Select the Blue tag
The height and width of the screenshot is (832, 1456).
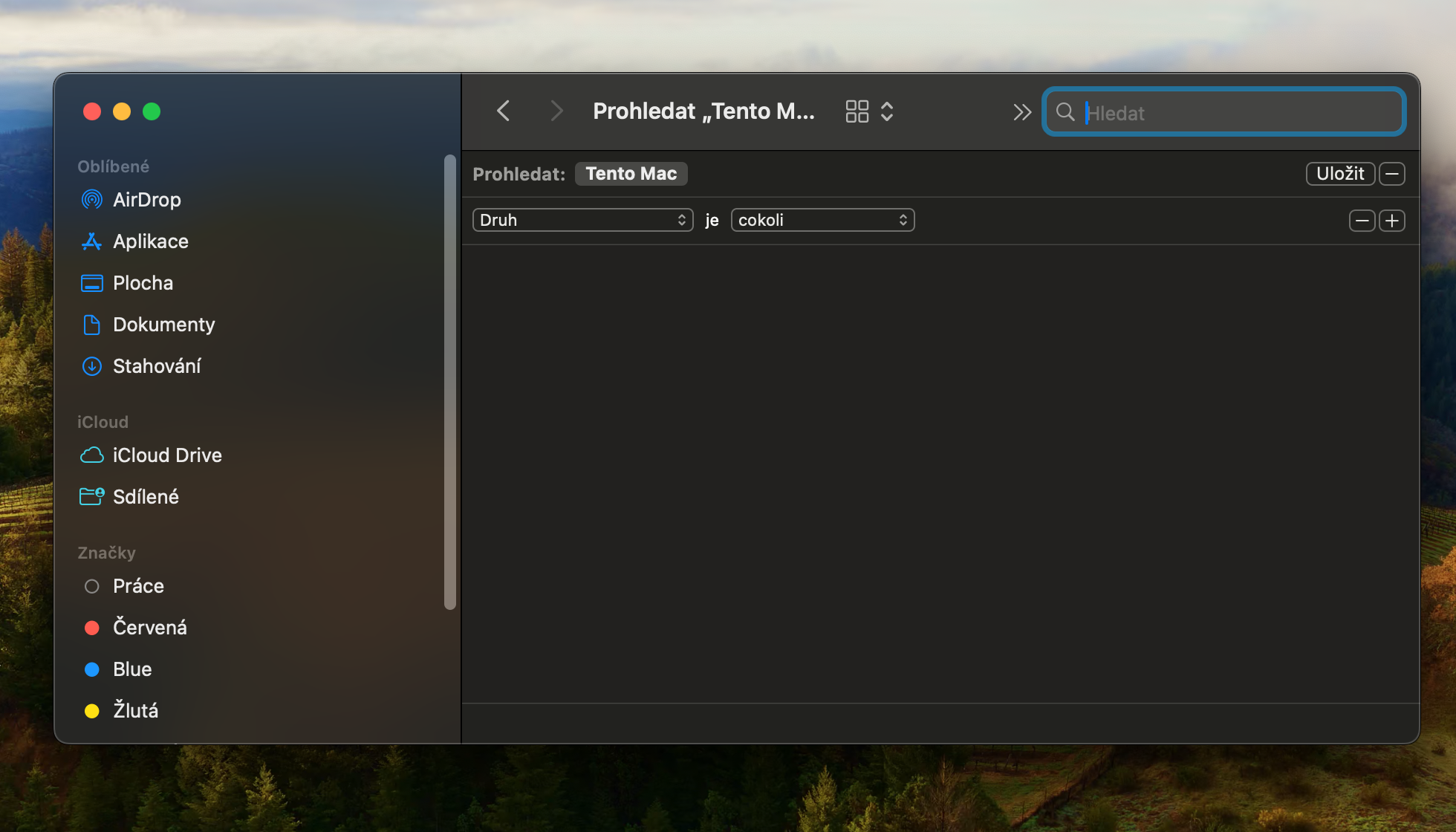[132, 669]
